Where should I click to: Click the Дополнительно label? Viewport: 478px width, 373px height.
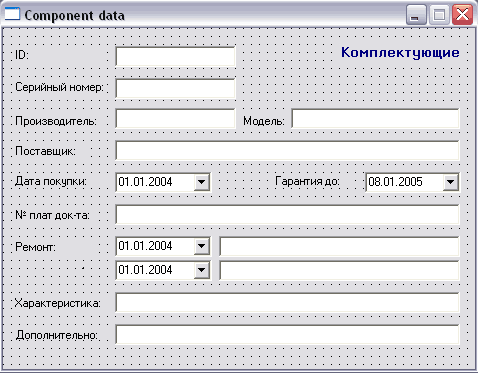coord(57,335)
